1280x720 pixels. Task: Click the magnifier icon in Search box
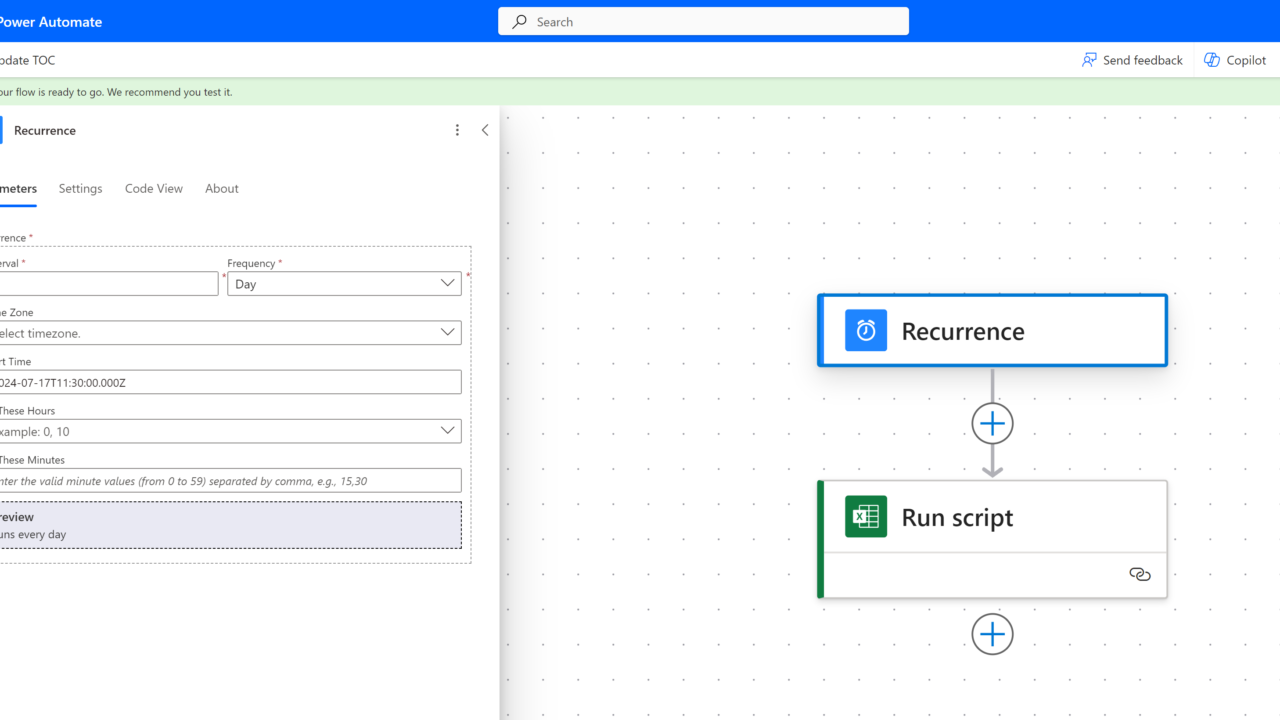519,22
